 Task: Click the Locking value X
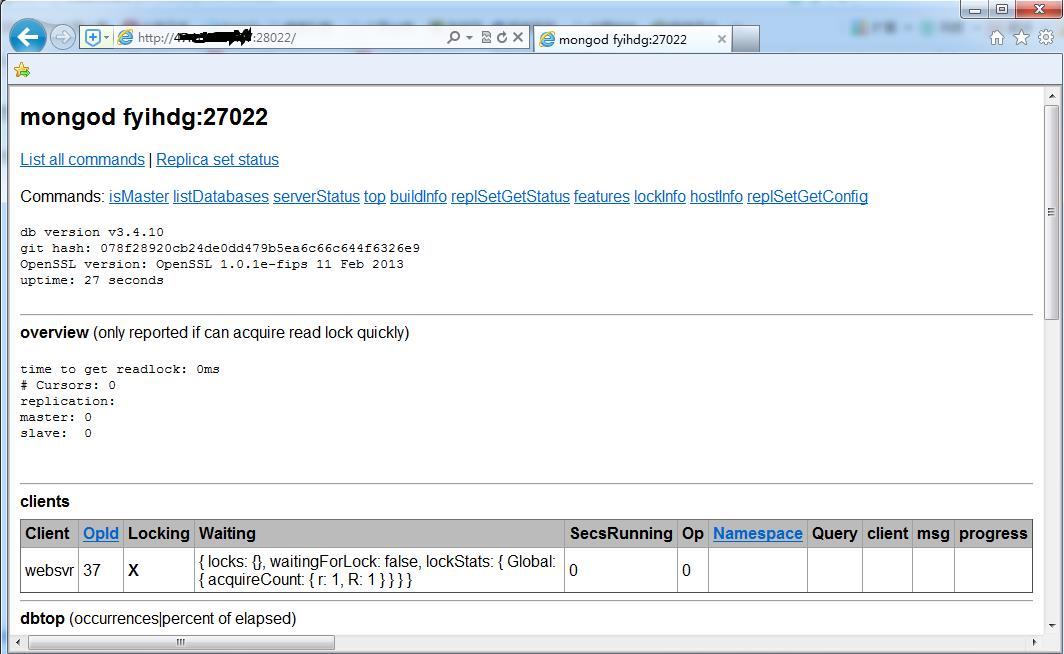click(x=133, y=571)
